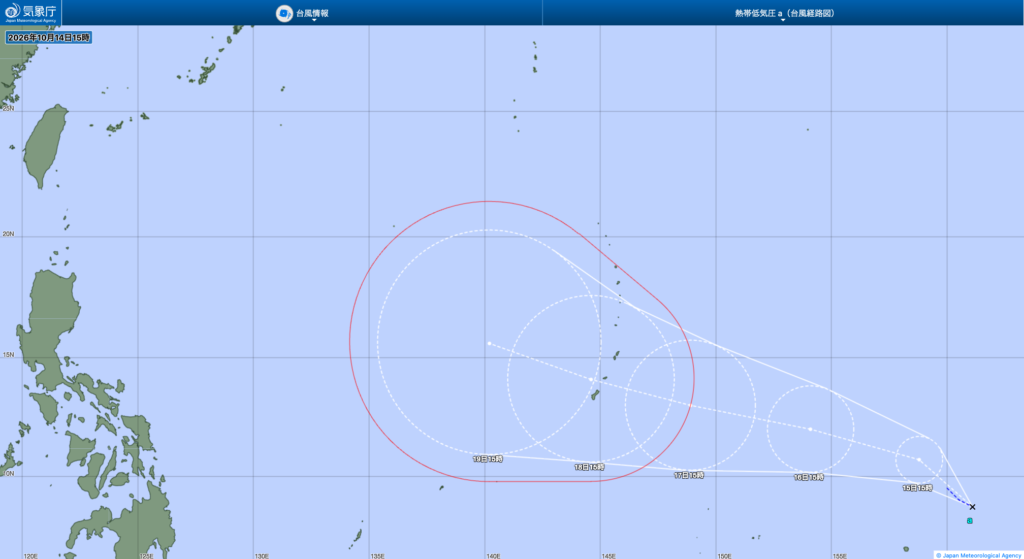Viewport: 1024px width, 559px height.
Task: Click the 130E longitude label
Action: 262,556
